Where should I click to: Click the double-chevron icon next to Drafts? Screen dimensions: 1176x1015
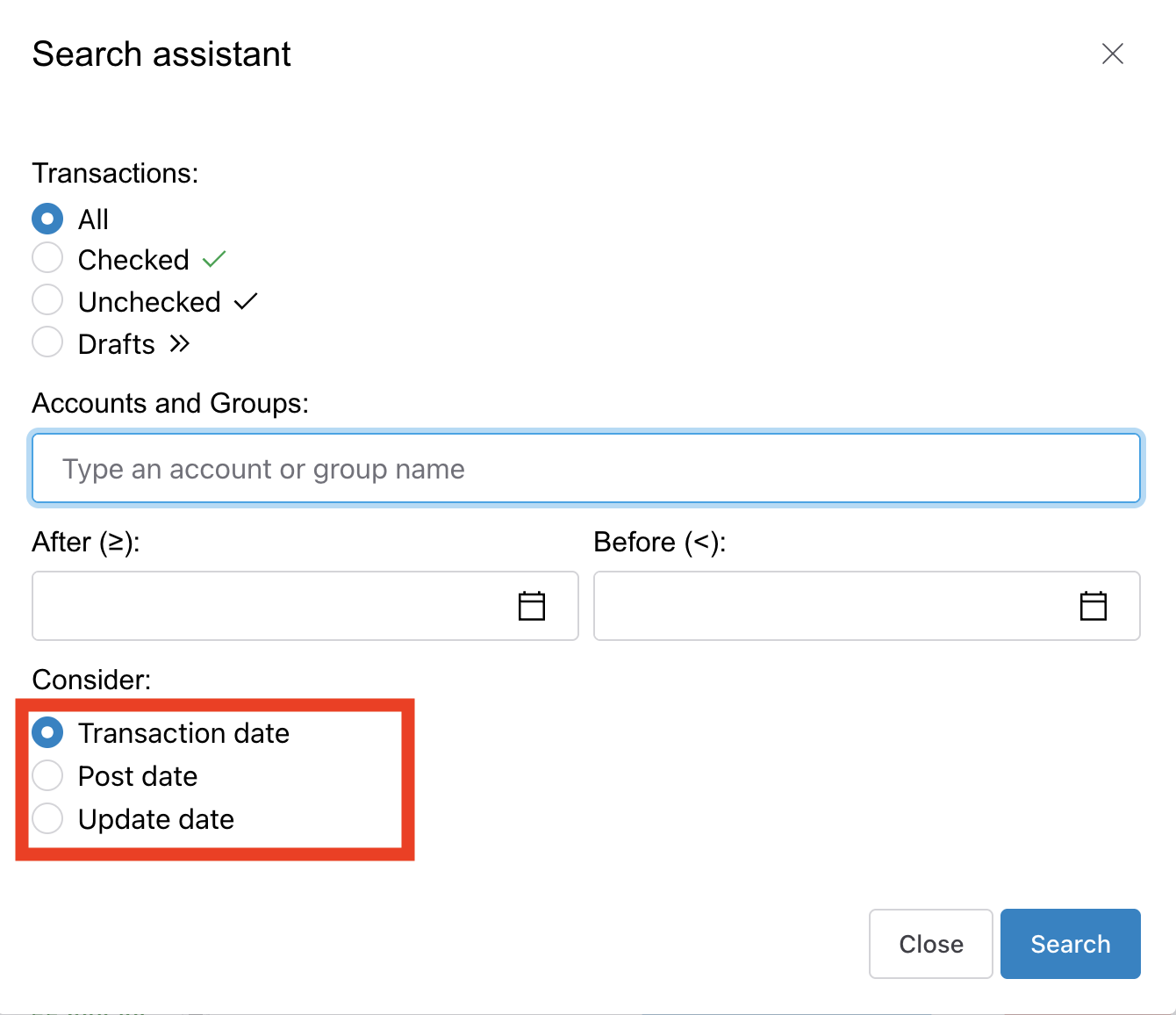[x=179, y=343]
